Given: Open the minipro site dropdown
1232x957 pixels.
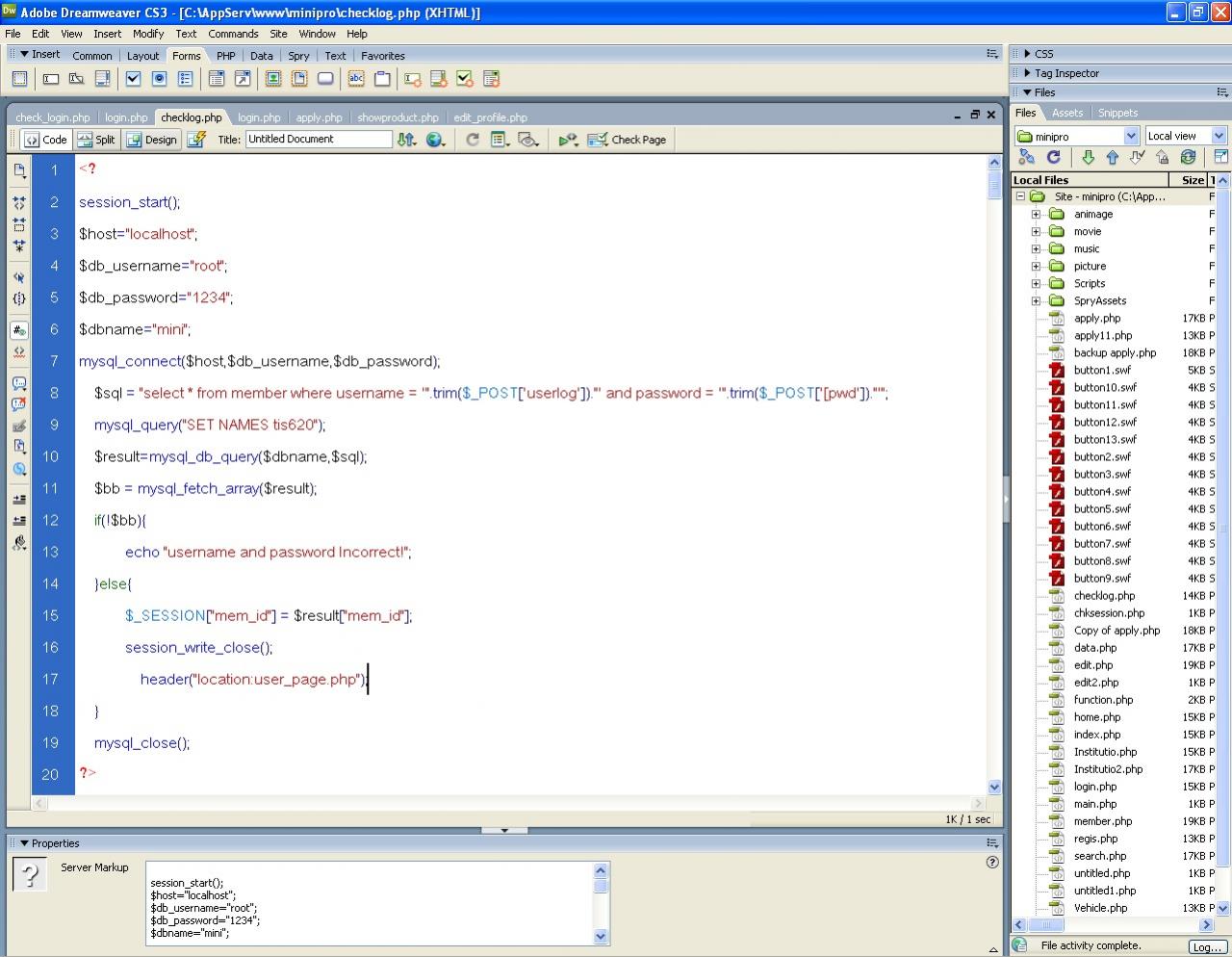Looking at the screenshot, I should coord(1132,137).
